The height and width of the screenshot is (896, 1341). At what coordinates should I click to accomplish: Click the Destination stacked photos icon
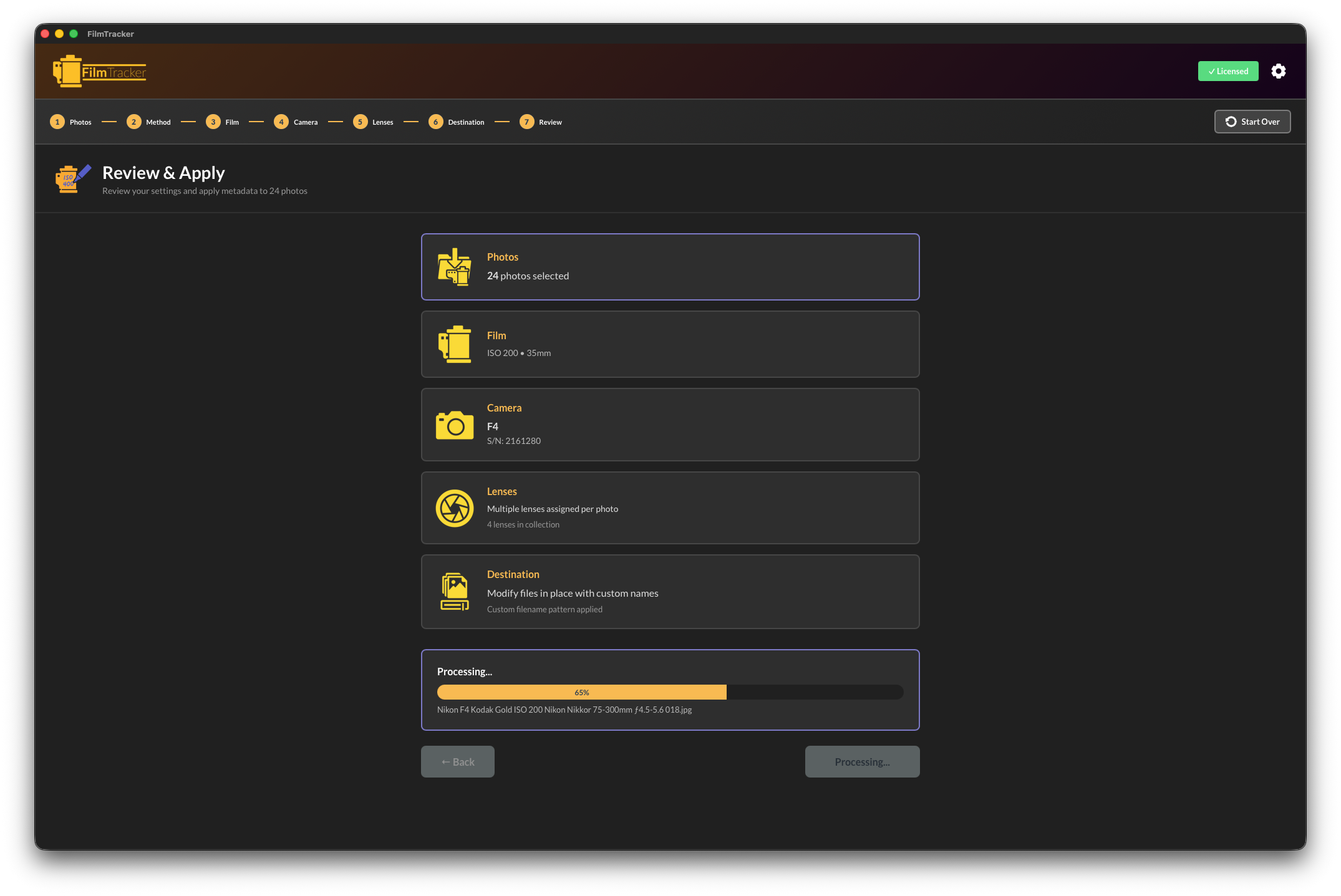455,591
